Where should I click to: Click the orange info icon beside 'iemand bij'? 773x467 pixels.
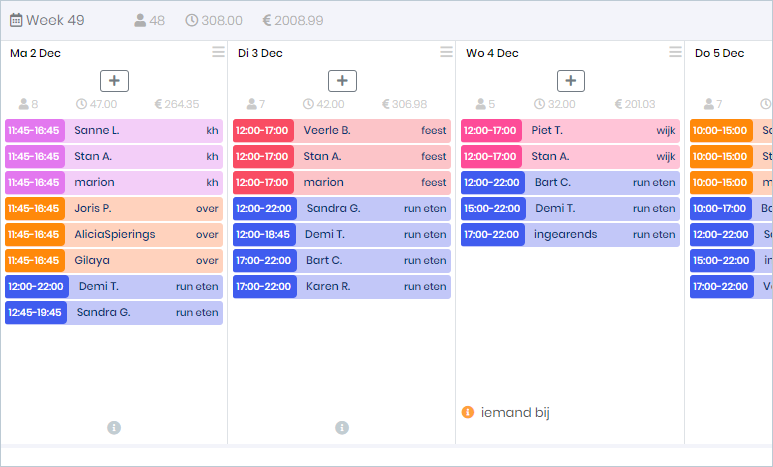467,413
